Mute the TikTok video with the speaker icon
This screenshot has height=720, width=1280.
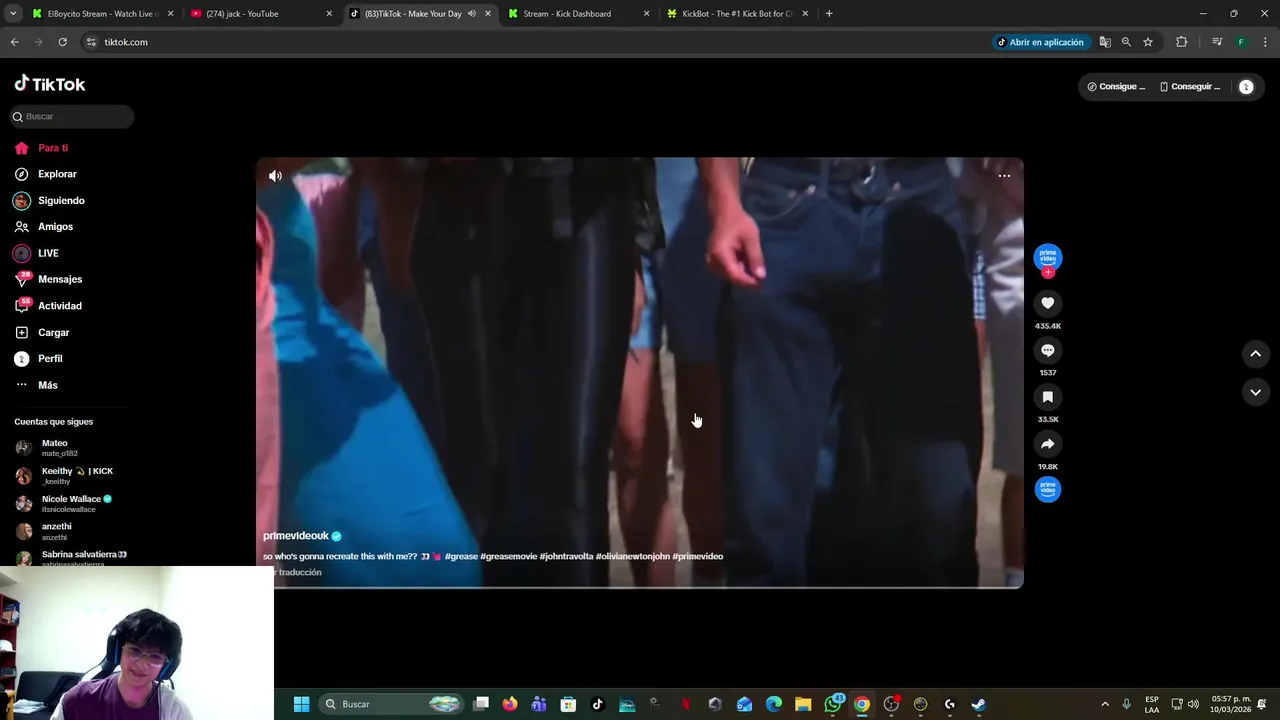(275, 176)
